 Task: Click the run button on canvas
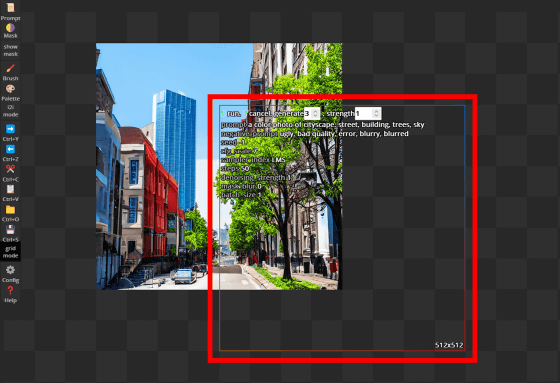pyautogui.click(x=234, y=114)
